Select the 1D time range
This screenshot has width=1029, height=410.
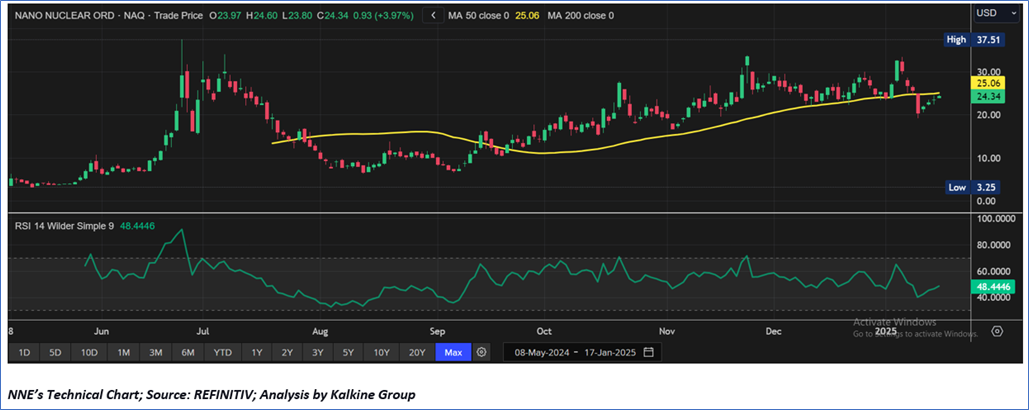pos(24,352)
